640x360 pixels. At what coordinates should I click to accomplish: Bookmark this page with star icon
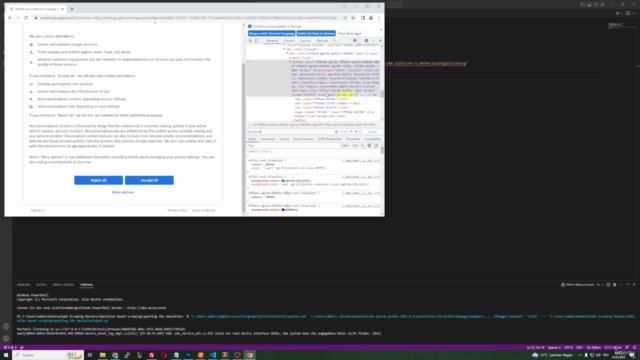(353, 18)
